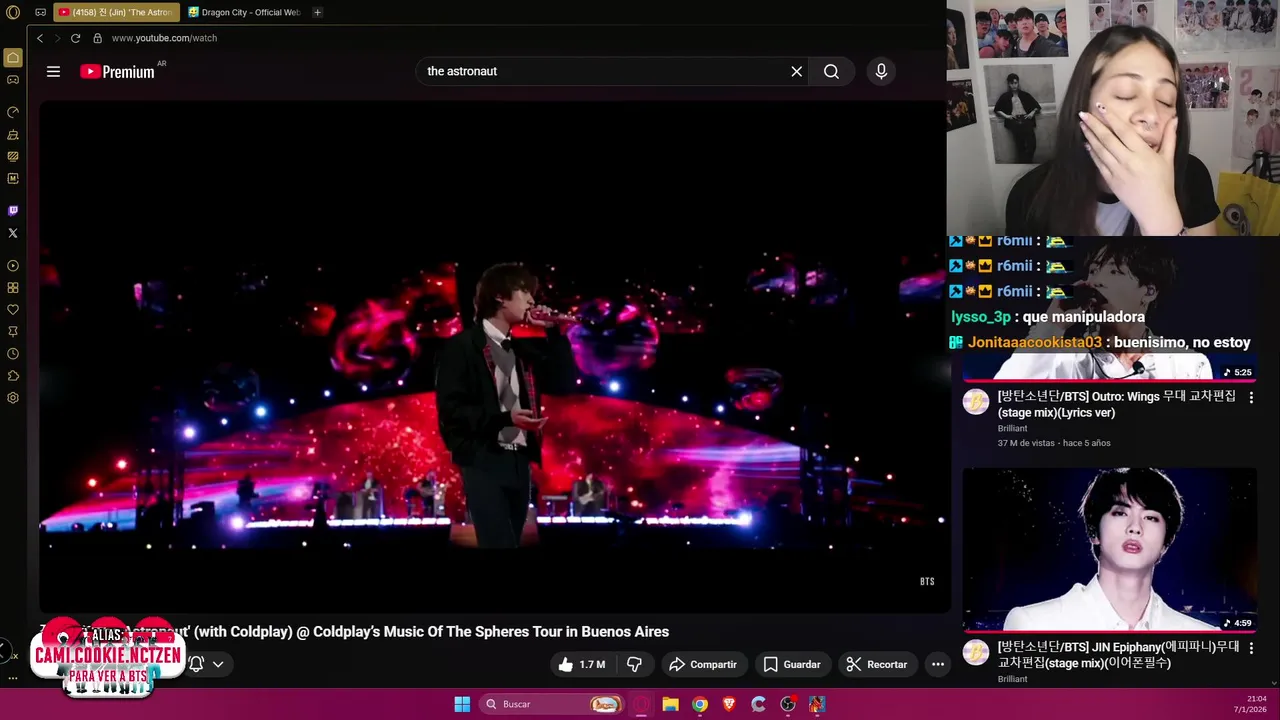The height and width of the screenshot is (720, 1280).
Task: Click the Windows taskbar Buscar search box
Action: coord(550,704)
